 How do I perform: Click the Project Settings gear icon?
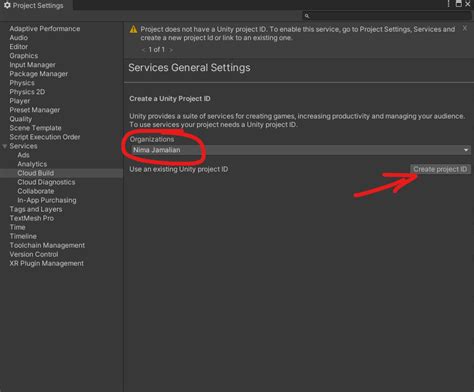[7, 5]
